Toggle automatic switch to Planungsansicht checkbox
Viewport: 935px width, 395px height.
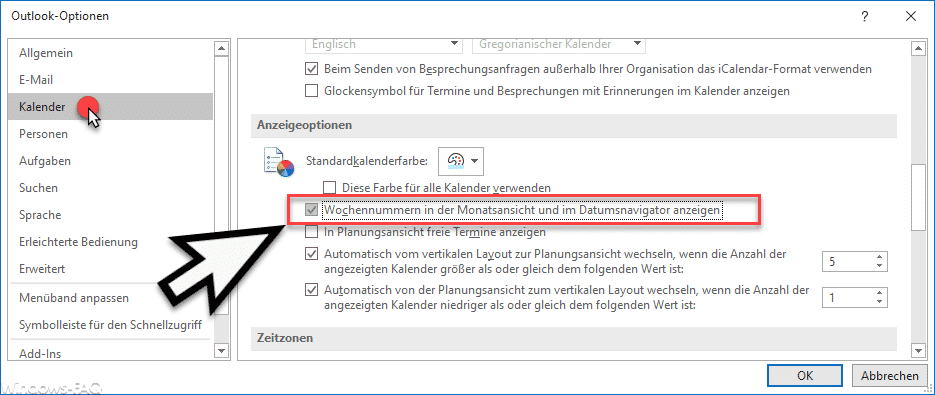point(311,254)
